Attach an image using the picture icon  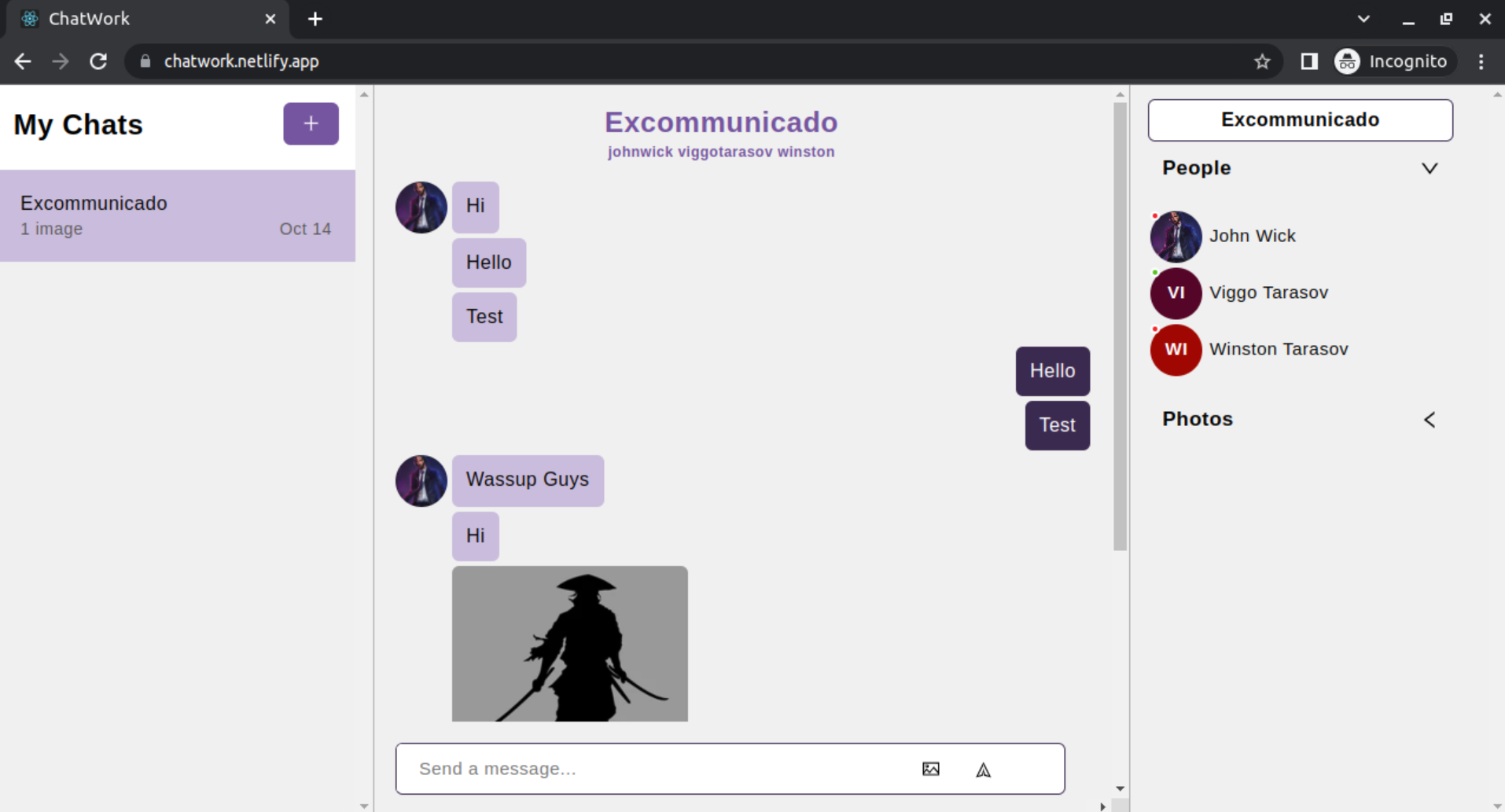[x=930, y=769]
